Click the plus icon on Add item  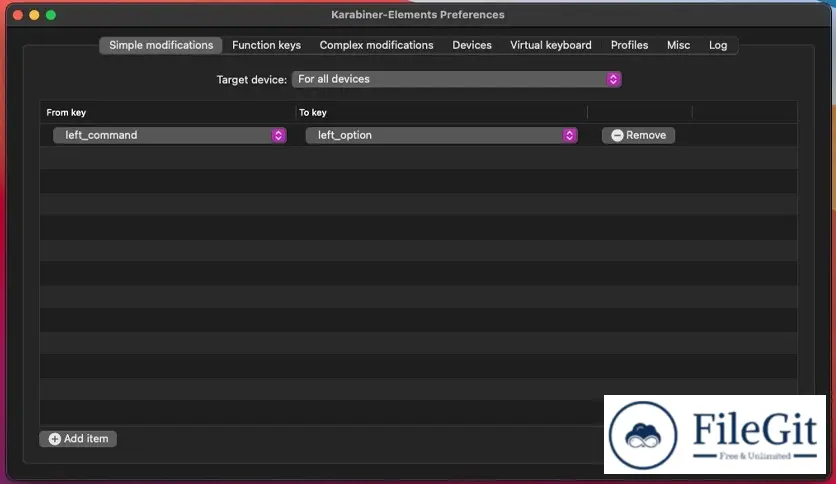(x=54, y=439)
